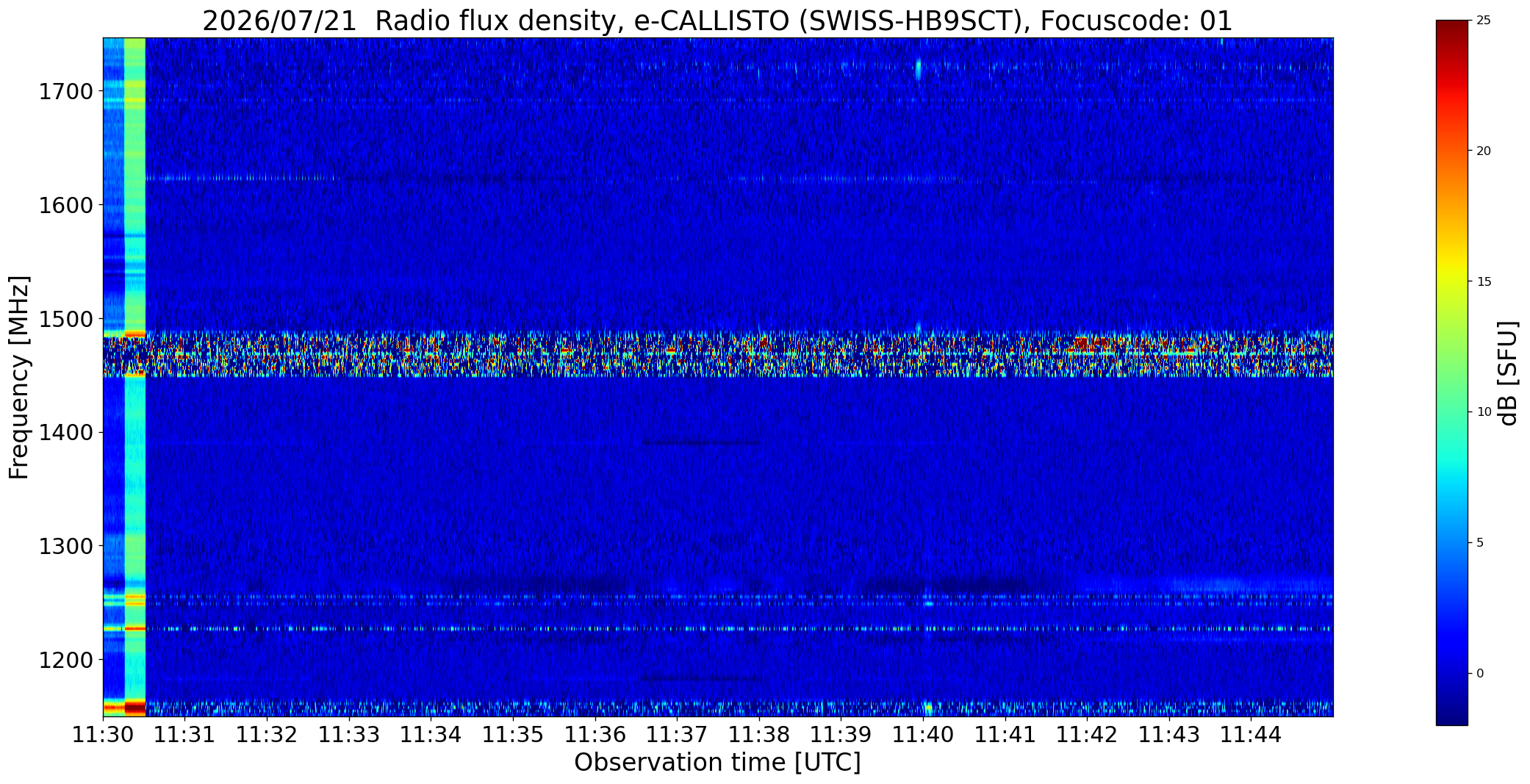Click the Observation time [UTC] axis label
Screen dimensions: 1530x784
tap(717, 763)
